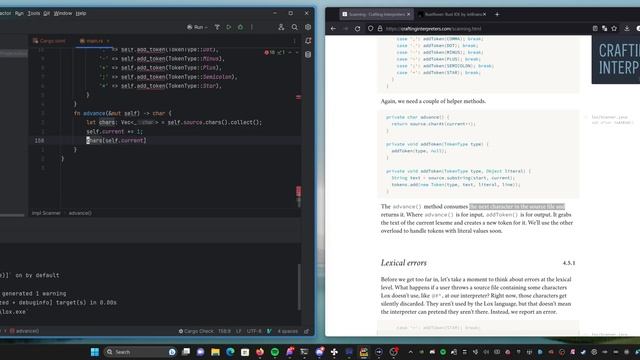Image resolution: width=640 pixels, height=360 pixels.
Task: Expand the Run configuration dropdown
Action: (198, 27)
